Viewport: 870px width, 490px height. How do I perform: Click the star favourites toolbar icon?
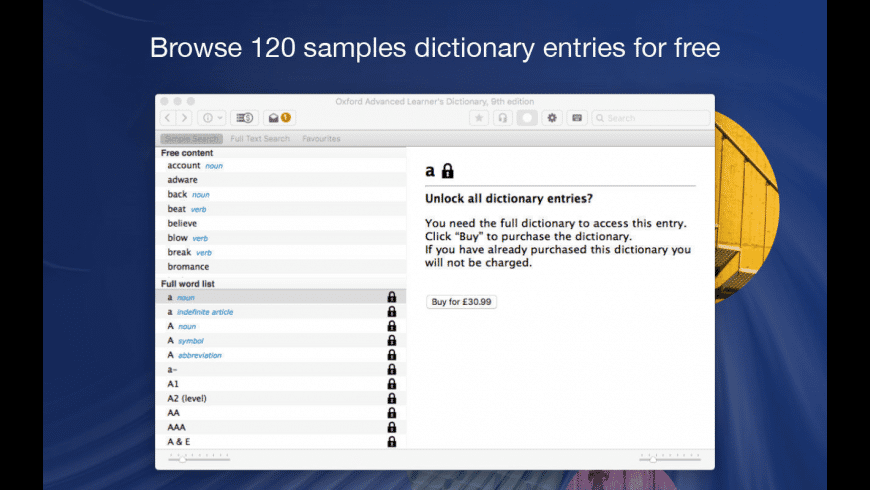479,118
